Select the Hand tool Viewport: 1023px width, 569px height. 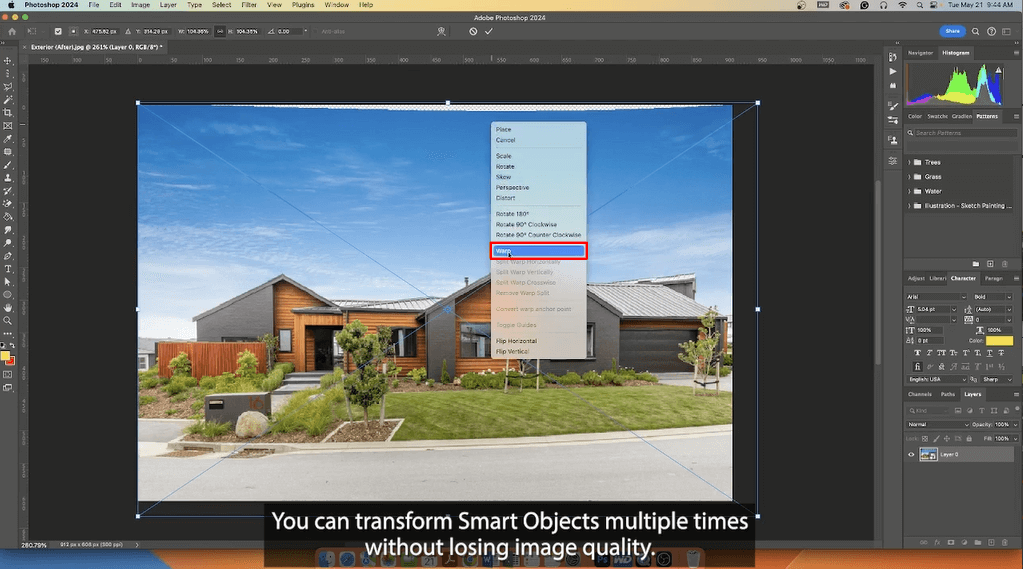click(x=8, y=308)
